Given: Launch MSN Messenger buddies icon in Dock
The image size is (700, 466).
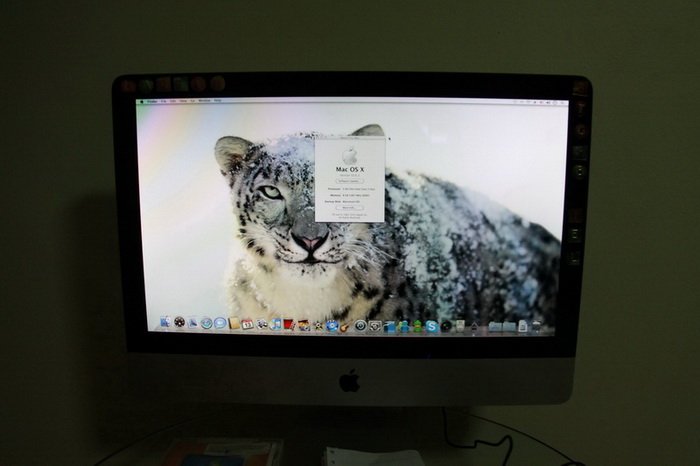Looking at the screenshot, I should 404,326.
